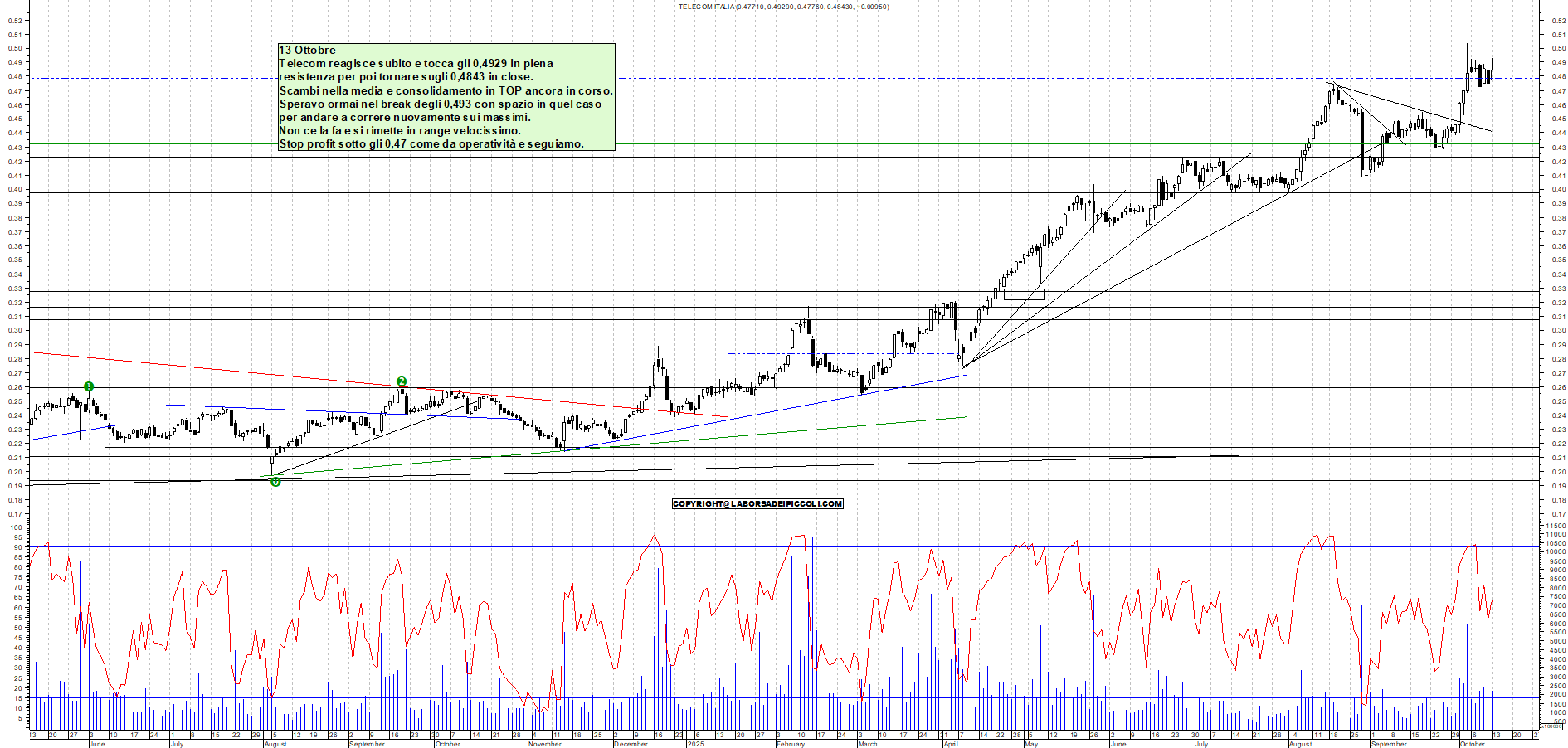Click the April label on the time axis
Viewport: 1568px width, 748px height.
951,744
